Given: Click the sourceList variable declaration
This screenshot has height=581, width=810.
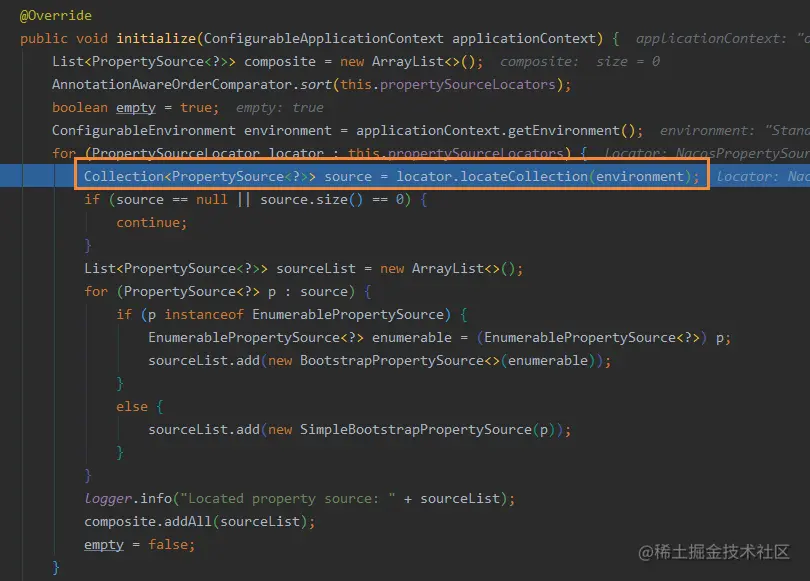Looking at the screenshot, I should 316,269.
